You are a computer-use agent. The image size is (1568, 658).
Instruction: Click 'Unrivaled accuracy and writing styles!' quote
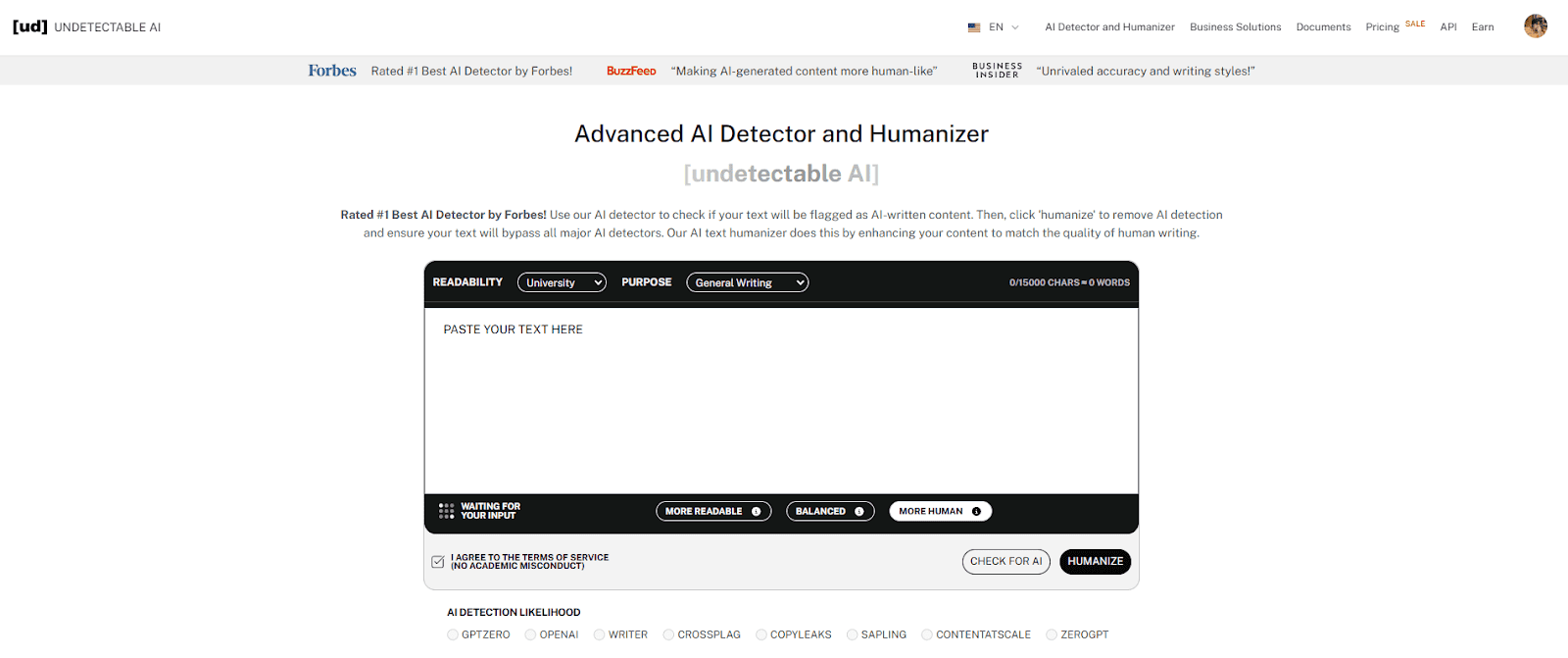click(x=1146, y=71)
